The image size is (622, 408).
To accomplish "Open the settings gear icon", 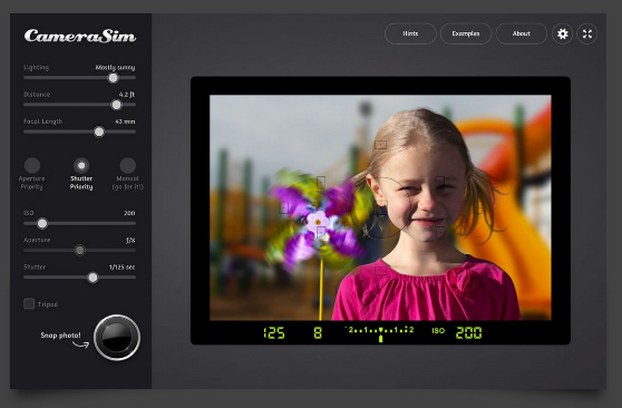I will (x=563, y=34).
